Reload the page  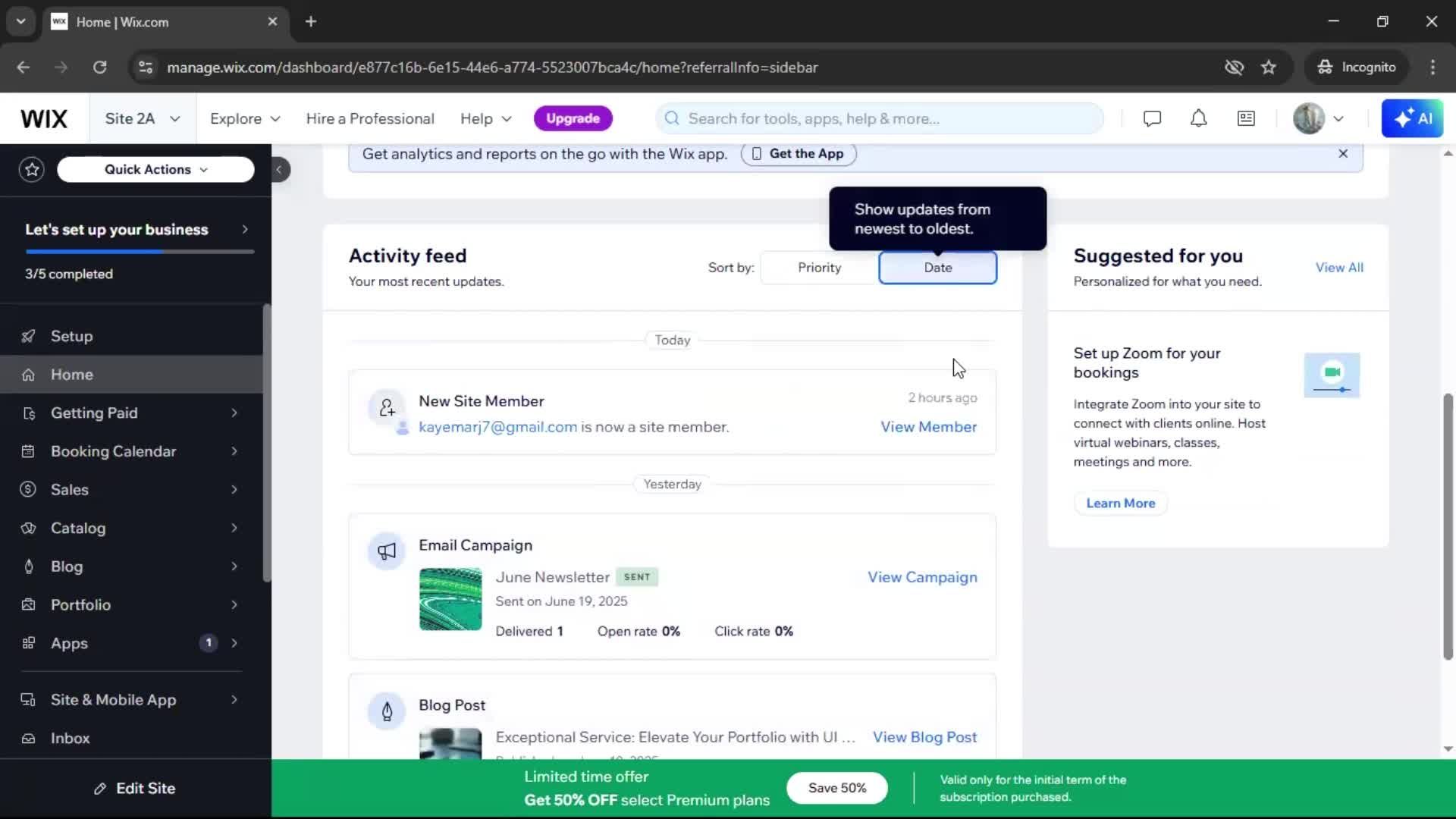click(99, 67)
